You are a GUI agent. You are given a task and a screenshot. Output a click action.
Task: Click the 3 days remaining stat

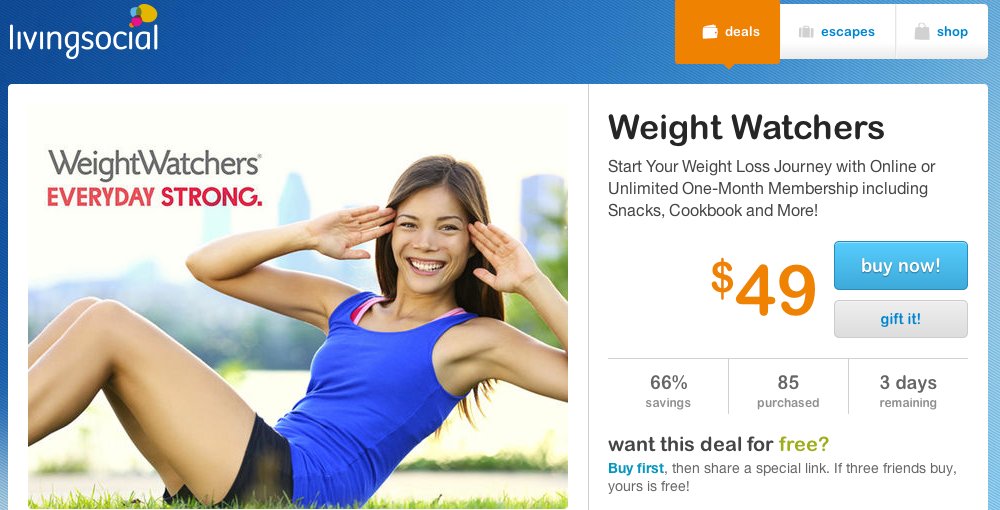pyautogui.click(x=908, y=391)
